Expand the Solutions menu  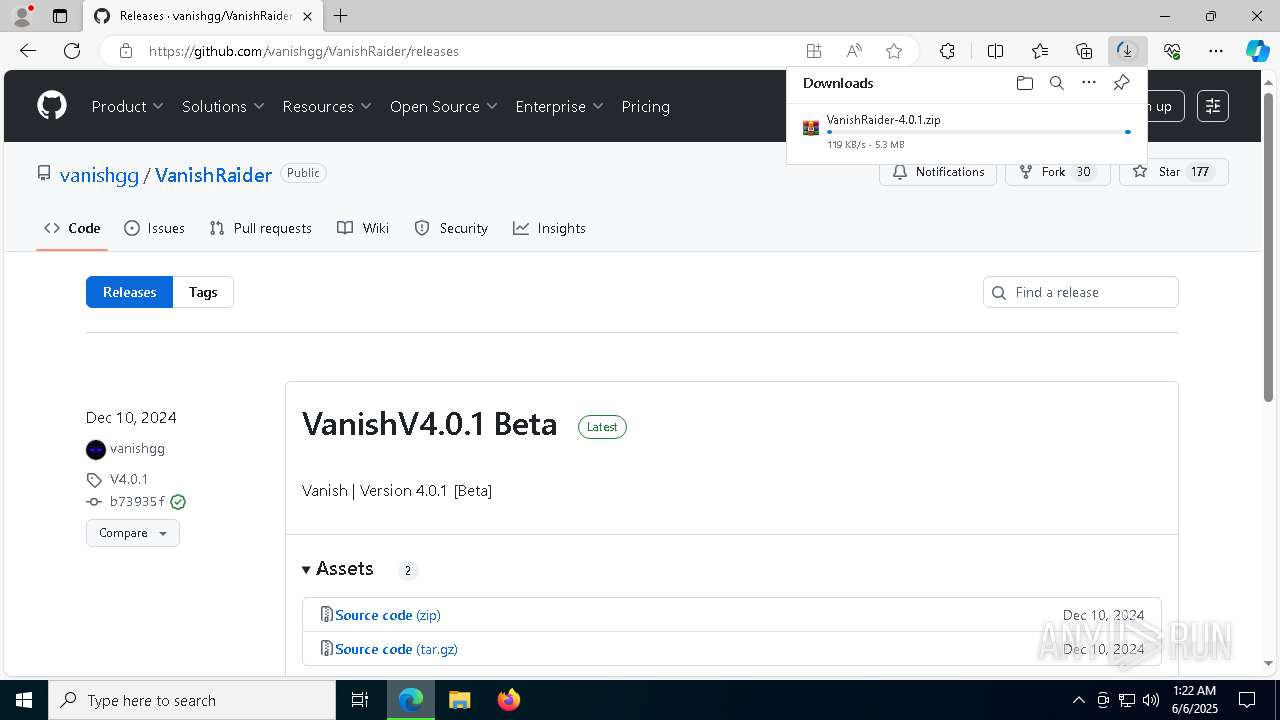point(223,106)
